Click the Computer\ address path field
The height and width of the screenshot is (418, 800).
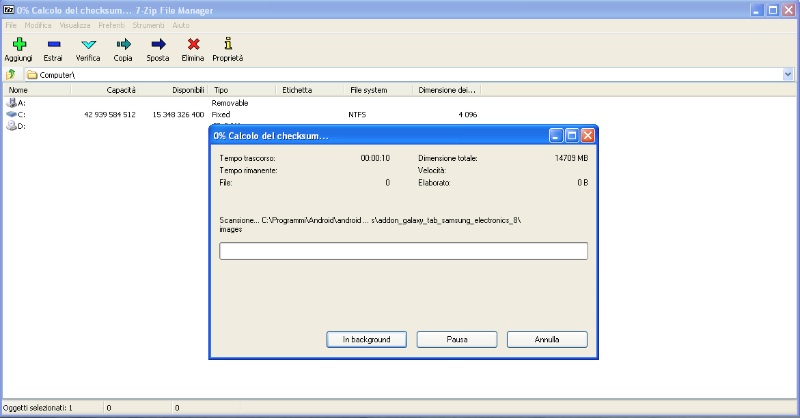point(400,75)
